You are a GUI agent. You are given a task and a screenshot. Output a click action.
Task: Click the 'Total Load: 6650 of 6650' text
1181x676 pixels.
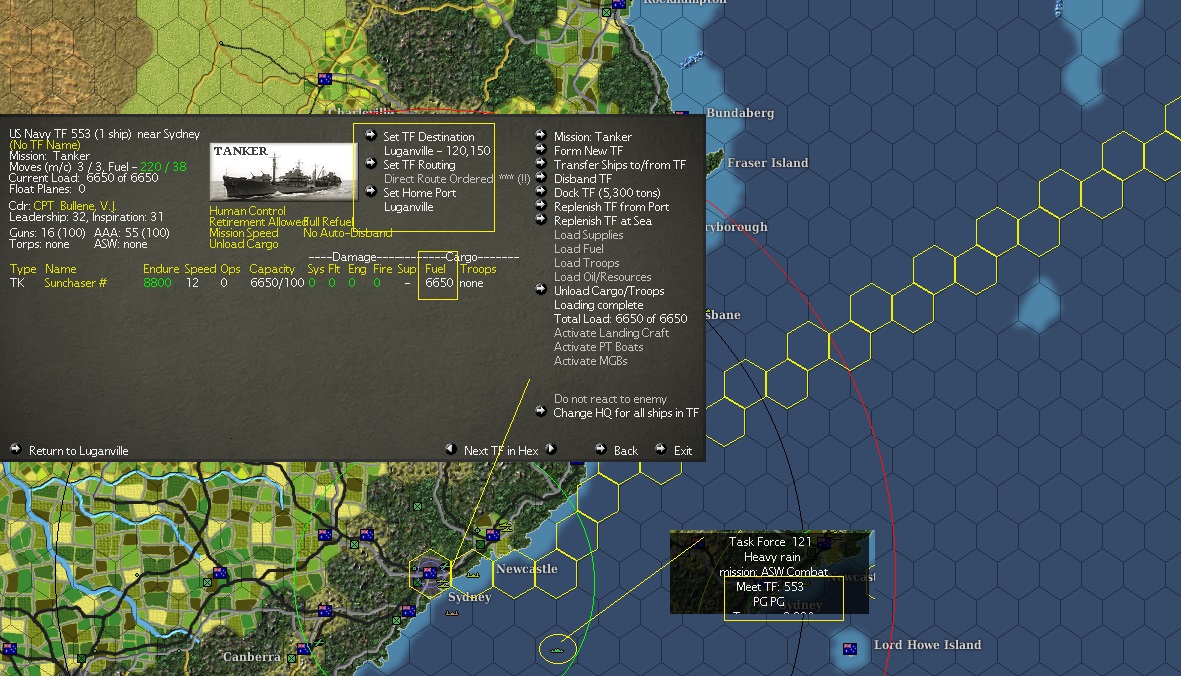click(621, 318)
